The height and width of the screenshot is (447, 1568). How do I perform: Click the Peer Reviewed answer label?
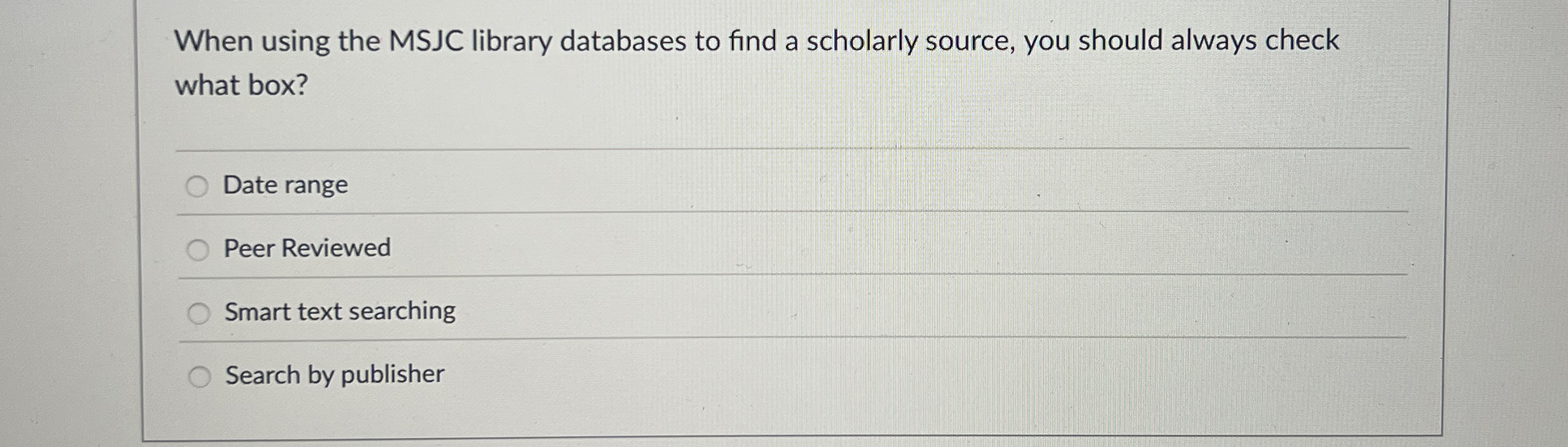307,248
